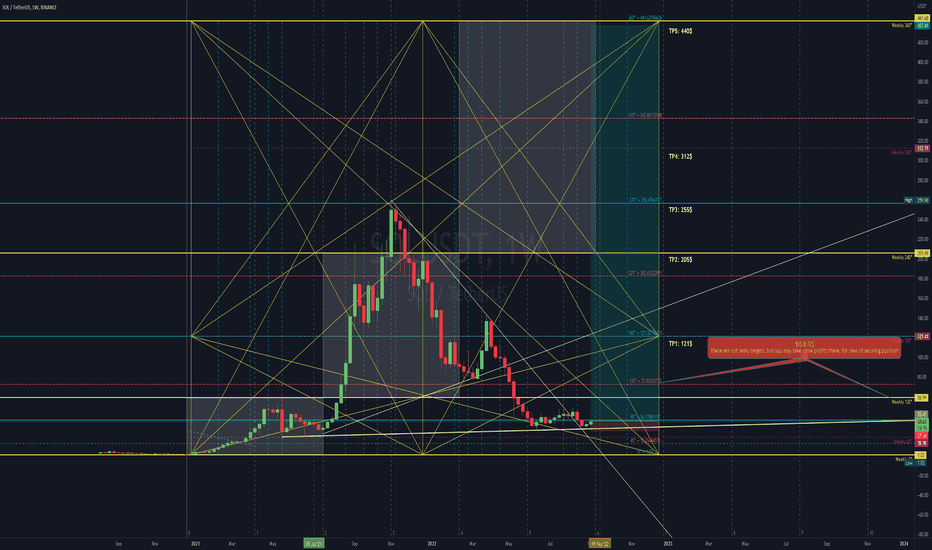Click the green Jul '21 date marker
The height and width of the screenshot is (550, 932).
pyautogui.click(x=314, y=543)
